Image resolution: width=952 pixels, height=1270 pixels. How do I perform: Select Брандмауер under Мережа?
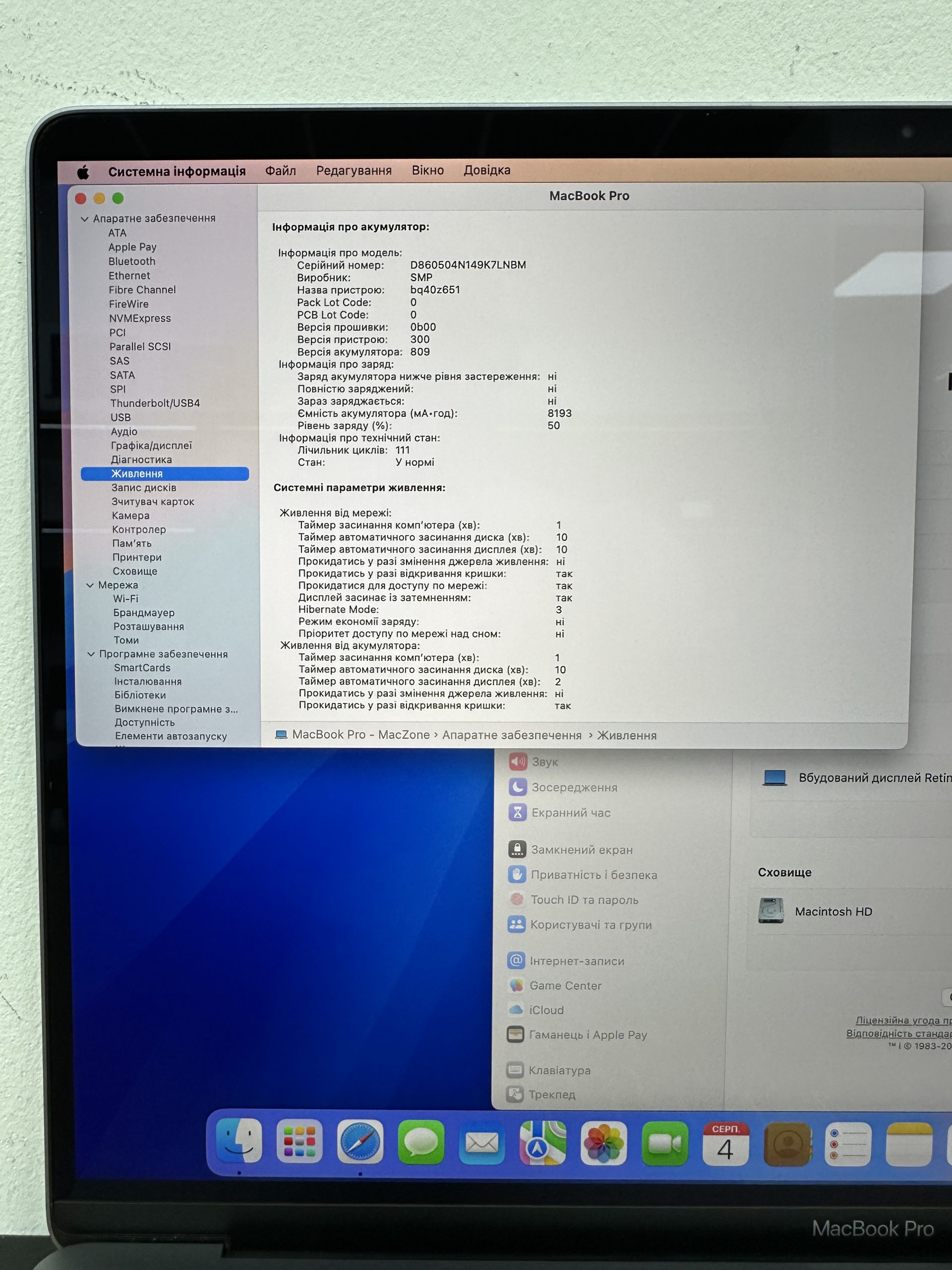click(x=144, y=613)
